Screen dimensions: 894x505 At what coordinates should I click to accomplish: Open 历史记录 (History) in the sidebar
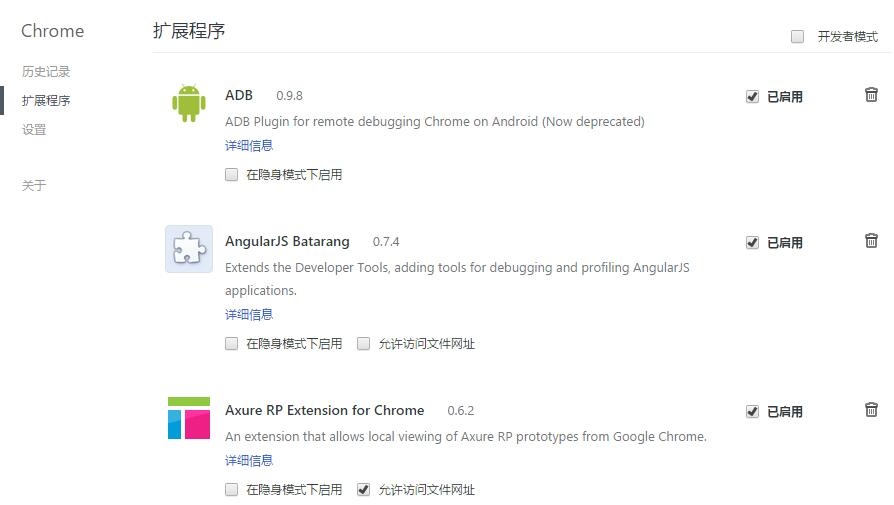click(46, 72)
